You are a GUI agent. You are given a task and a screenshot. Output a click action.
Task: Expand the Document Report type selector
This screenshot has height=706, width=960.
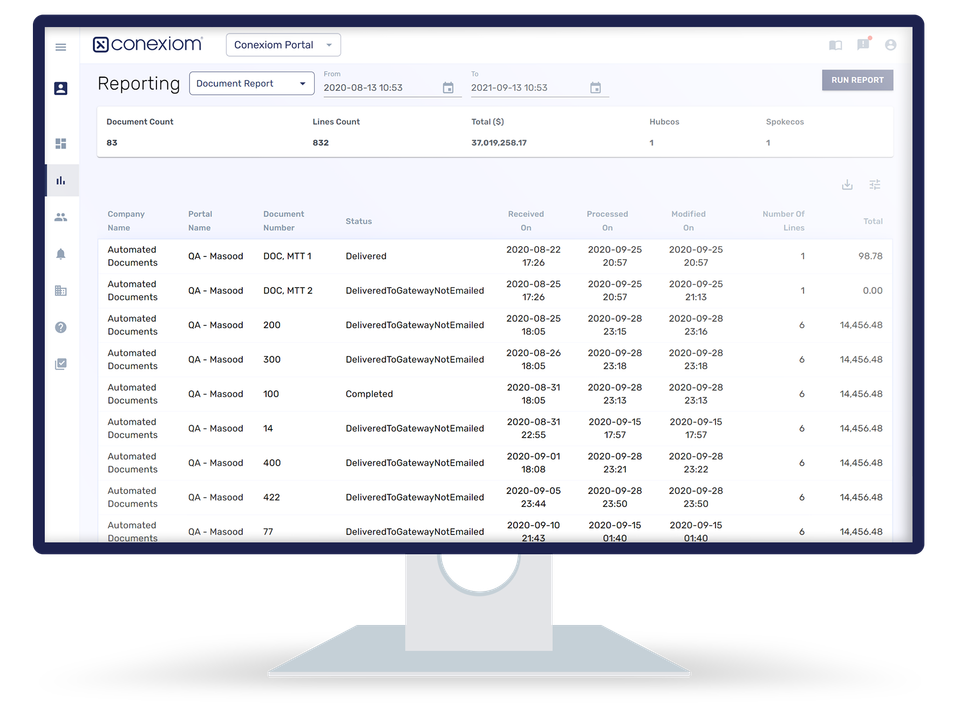(251, 83)
